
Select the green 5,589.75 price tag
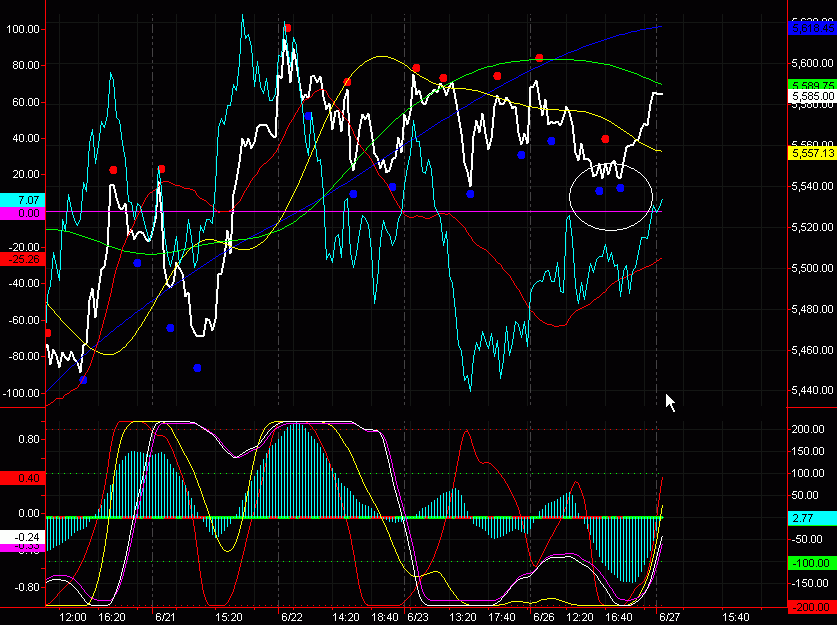(812, 85)
